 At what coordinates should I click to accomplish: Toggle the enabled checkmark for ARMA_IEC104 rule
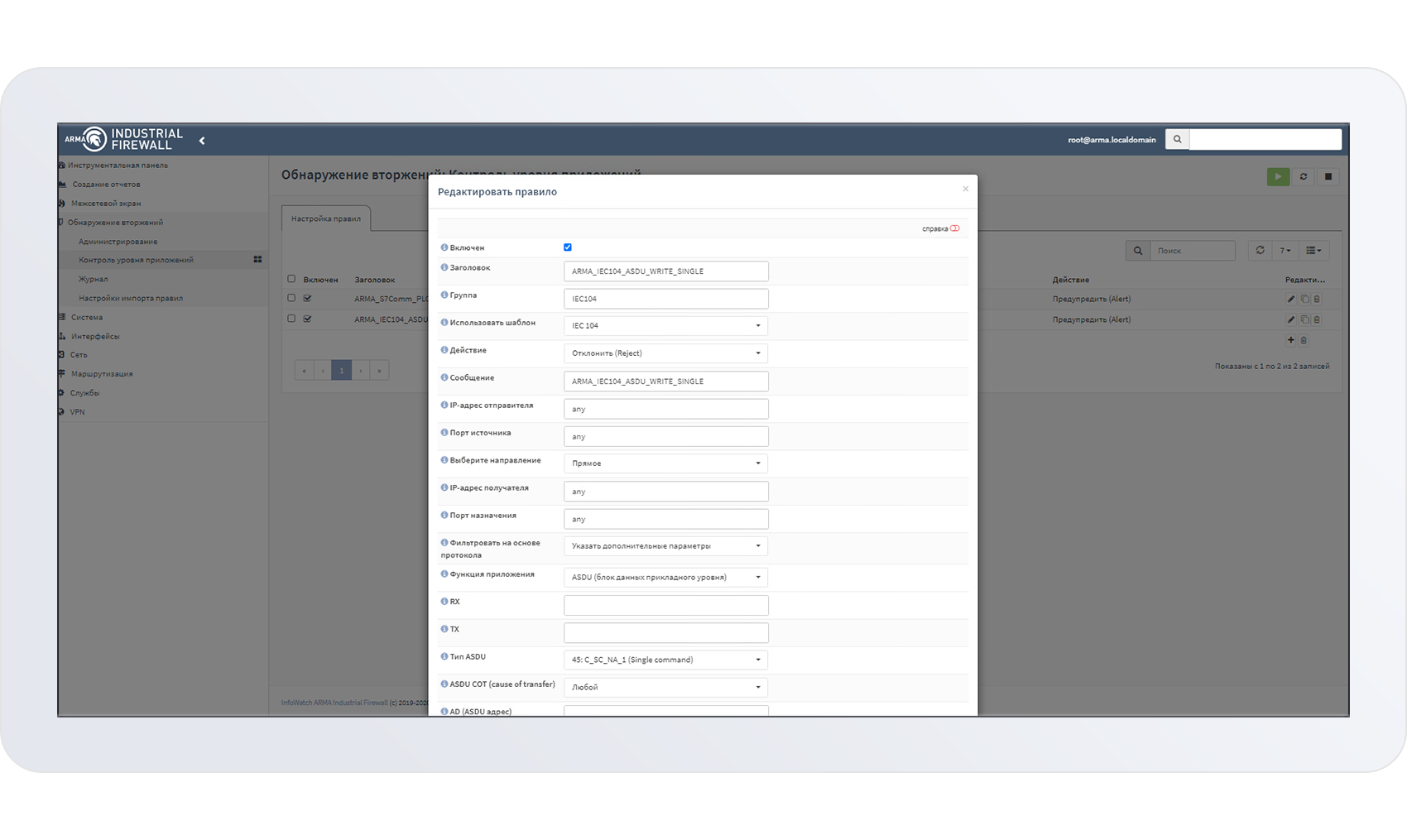307,319
